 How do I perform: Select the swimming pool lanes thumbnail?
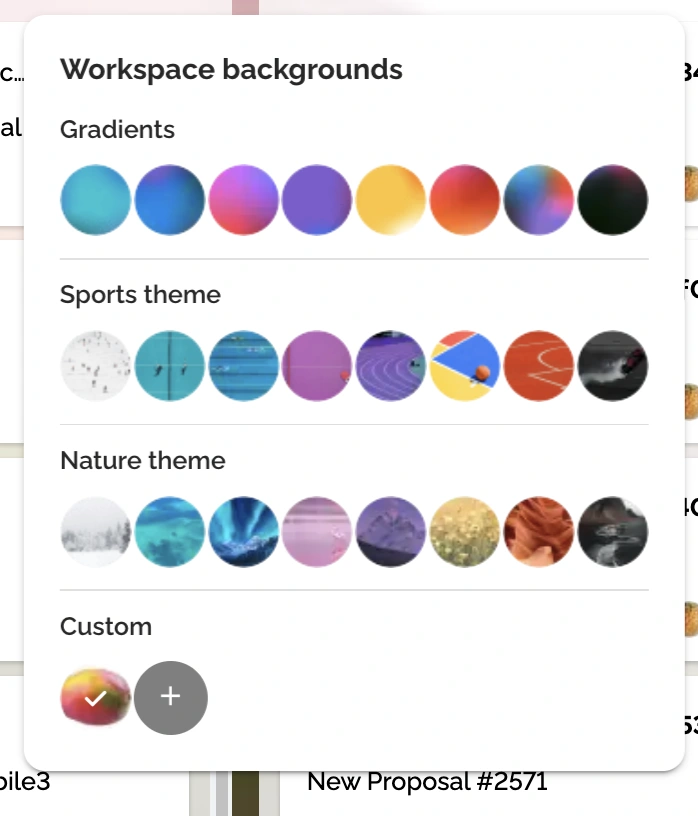pos(243,366)
